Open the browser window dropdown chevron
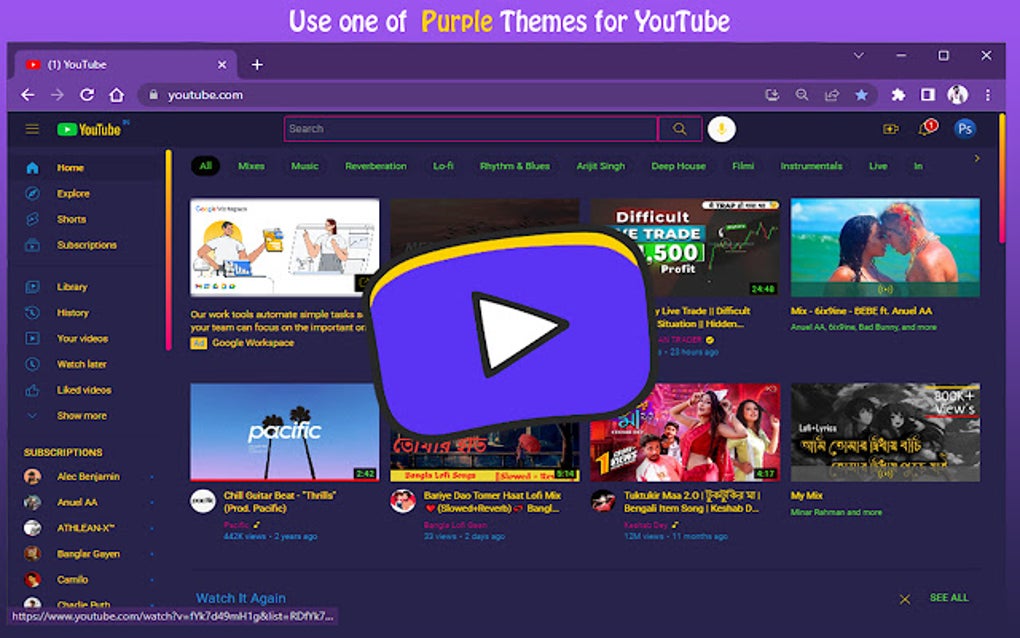Screen dimensions: 1020x638 pos(858,55)
